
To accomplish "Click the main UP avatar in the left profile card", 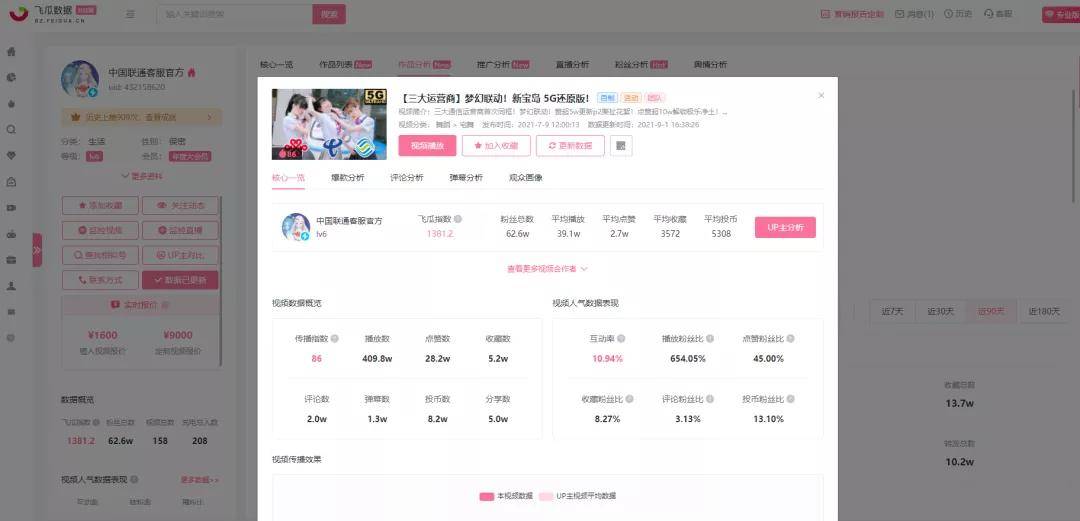I will (80, 79).
